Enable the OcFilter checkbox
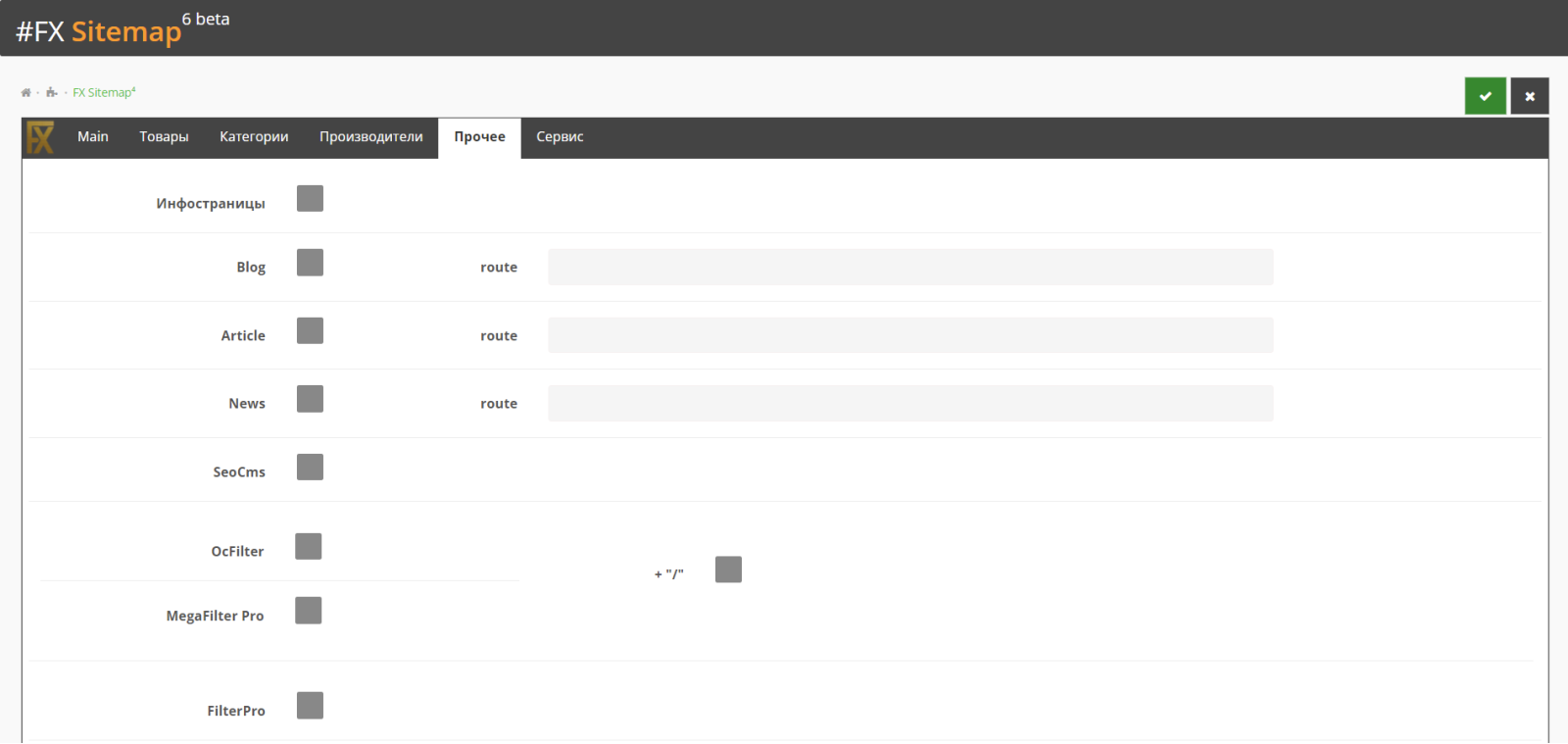 tap(308, 546)
